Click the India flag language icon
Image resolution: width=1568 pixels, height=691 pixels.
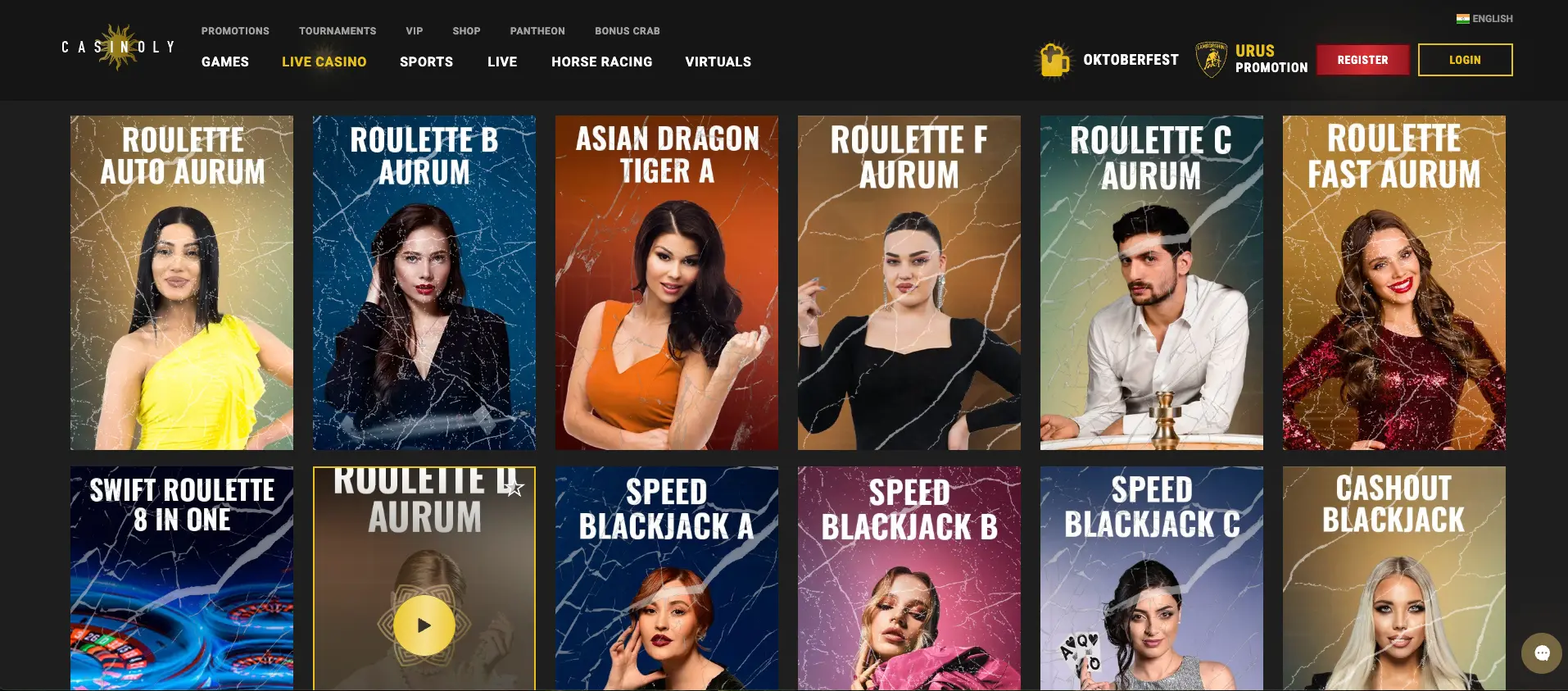pyautogui.click(x=1462, y=19)
